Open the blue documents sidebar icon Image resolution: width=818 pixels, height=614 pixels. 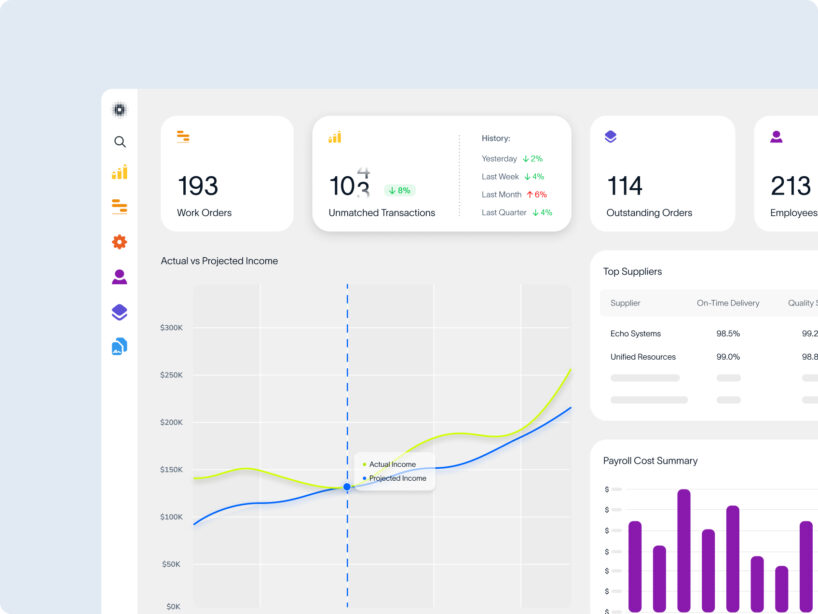pyautogui.click(x=120, y=347)
